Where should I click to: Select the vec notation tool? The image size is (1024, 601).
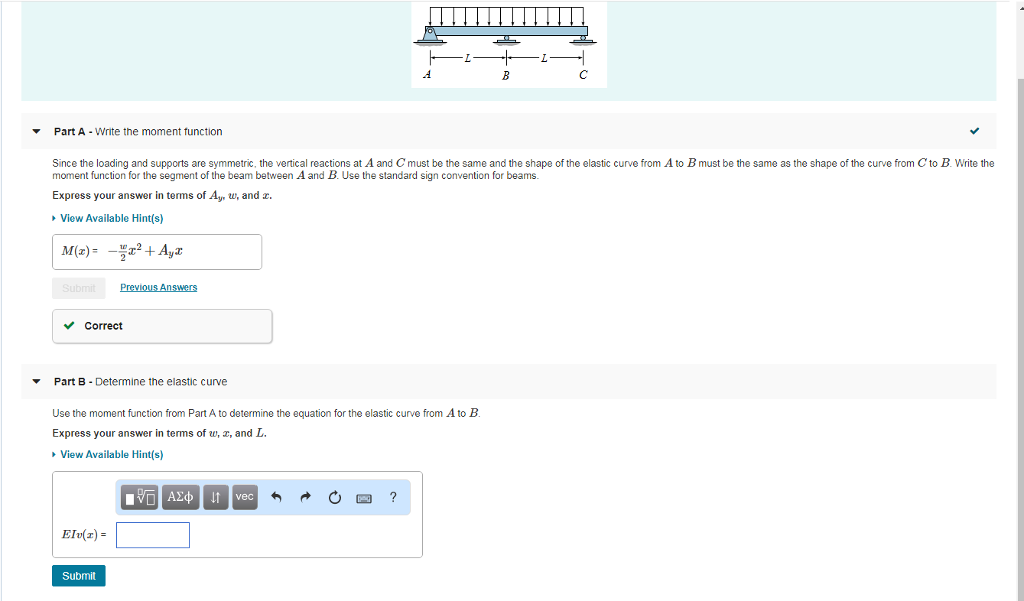(x=243, y=497)
